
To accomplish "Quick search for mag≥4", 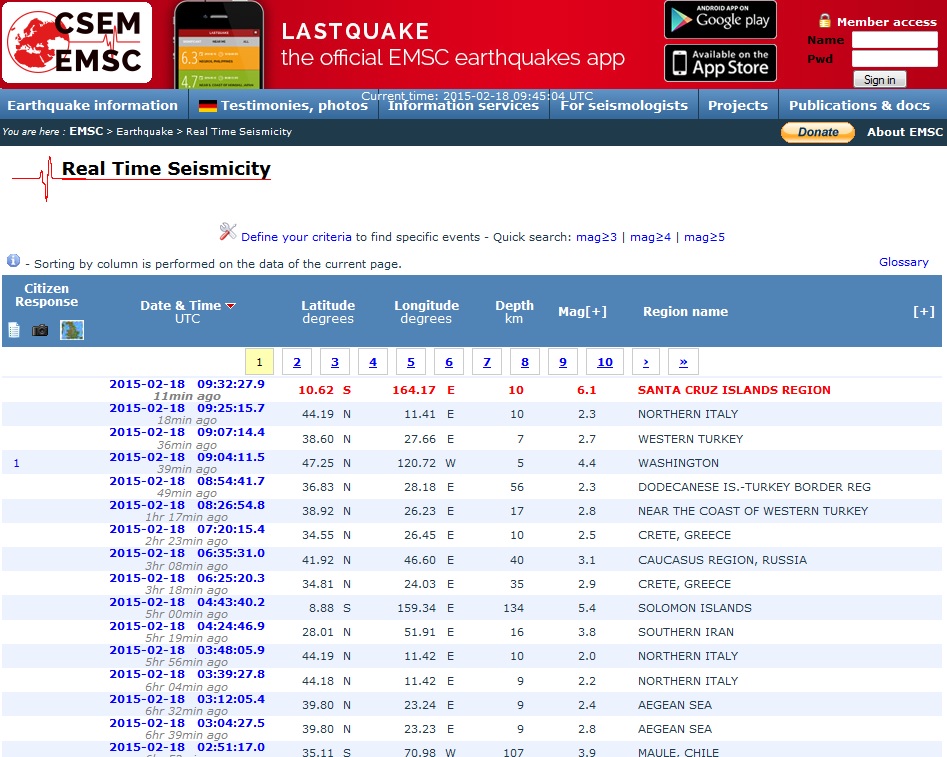I will (x=650, y=237).
